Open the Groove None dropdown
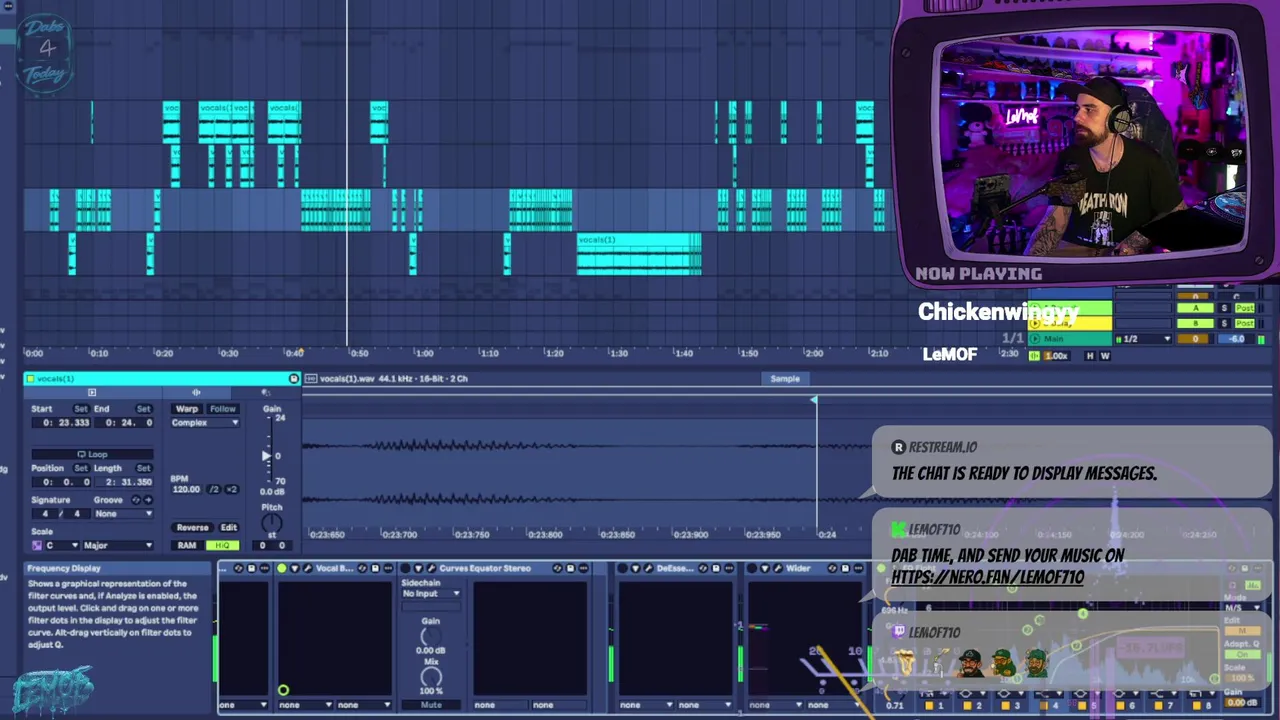The height and width of the screenshot is (720, 1280). 123,514
